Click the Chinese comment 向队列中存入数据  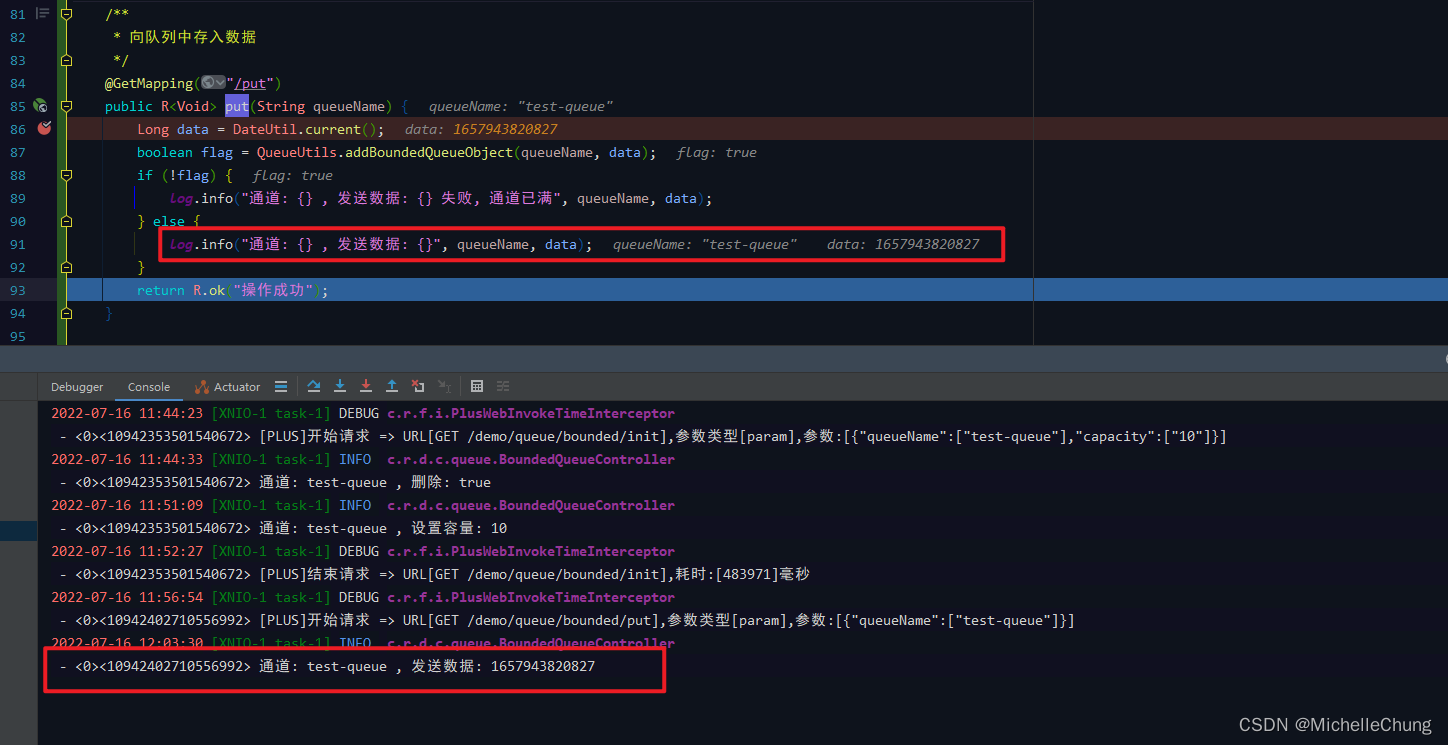coord(192,37)
